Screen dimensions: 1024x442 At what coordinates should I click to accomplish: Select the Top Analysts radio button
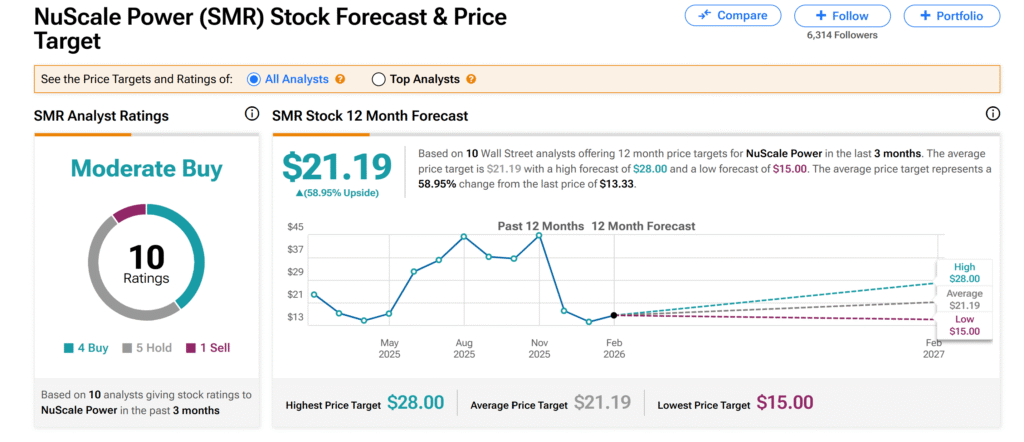coord(378,79)
